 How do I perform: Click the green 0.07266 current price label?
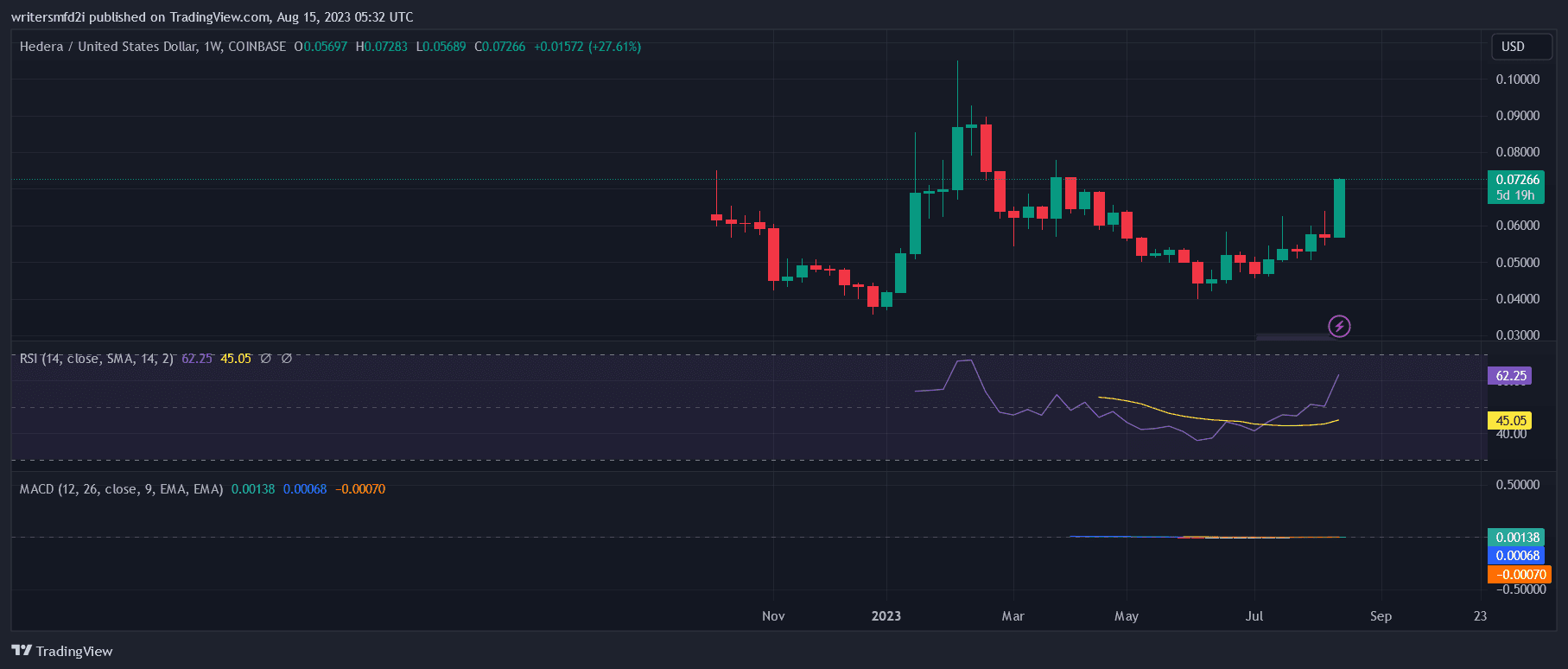[x=1517, y=180]
